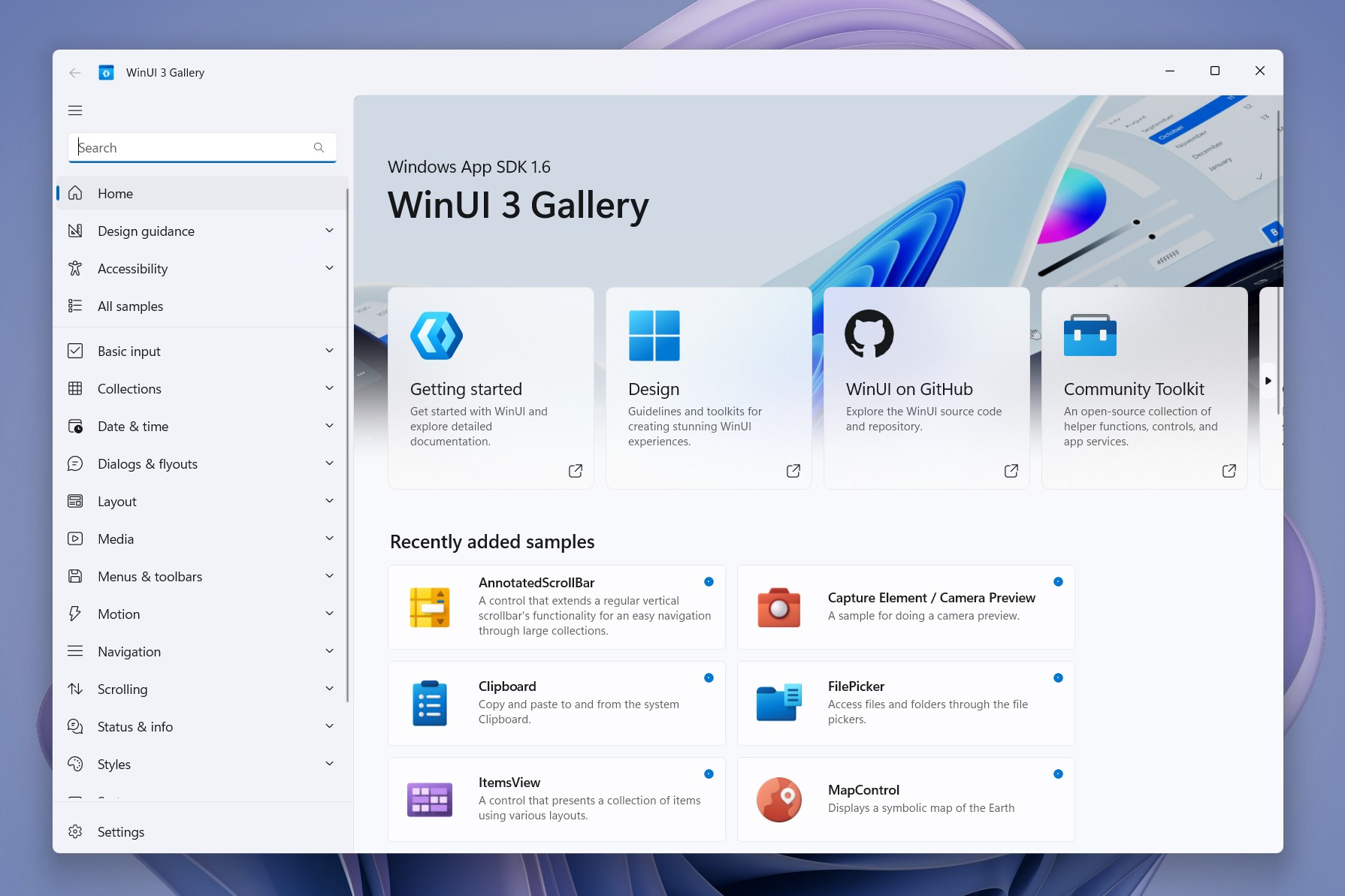Click the toolbox icon on Community Toolkit card
Image resolution: width=1345 pixels, height=896 pixels.
[x=1090, y=336]
